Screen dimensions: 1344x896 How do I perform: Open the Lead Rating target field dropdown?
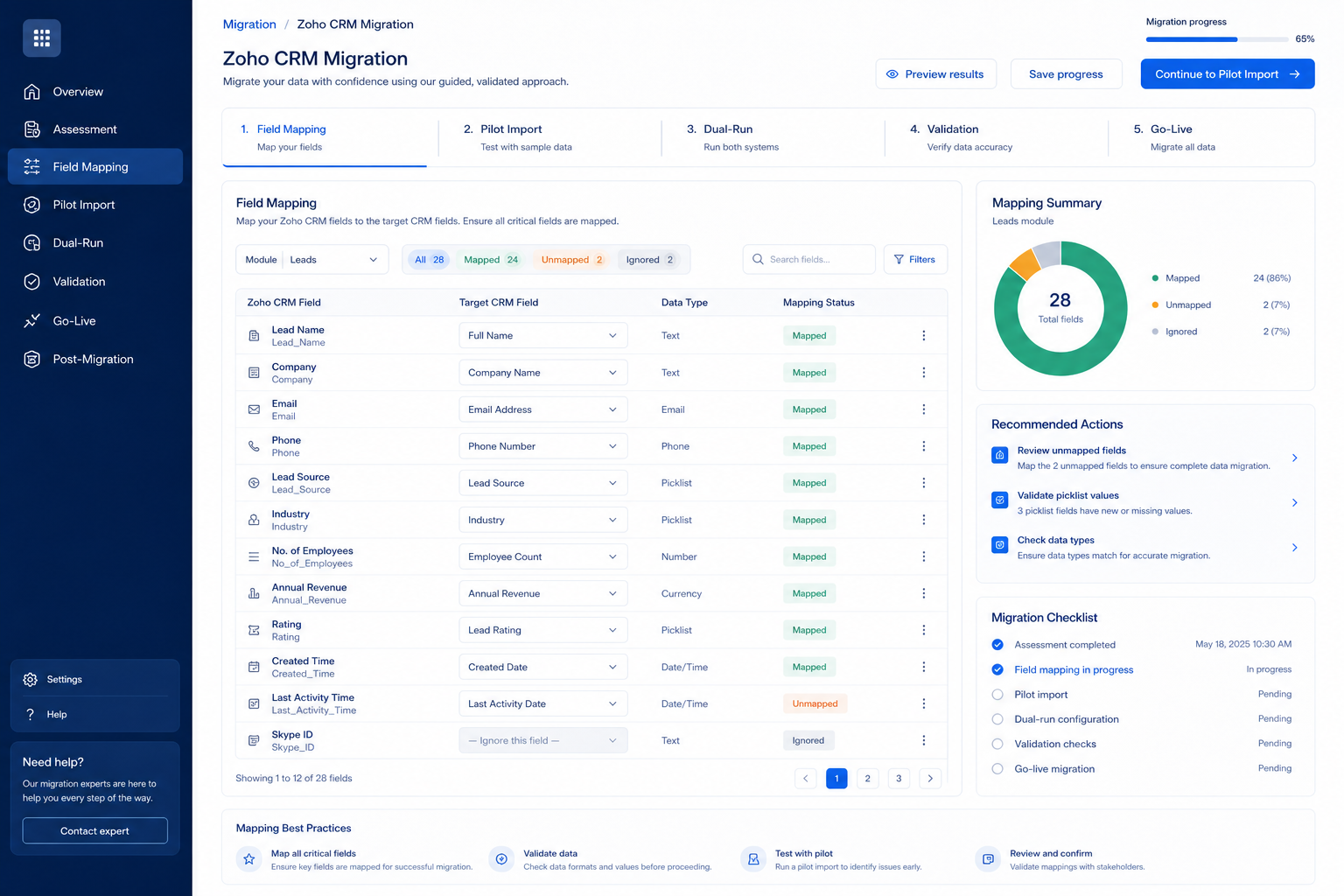[543, 630]
